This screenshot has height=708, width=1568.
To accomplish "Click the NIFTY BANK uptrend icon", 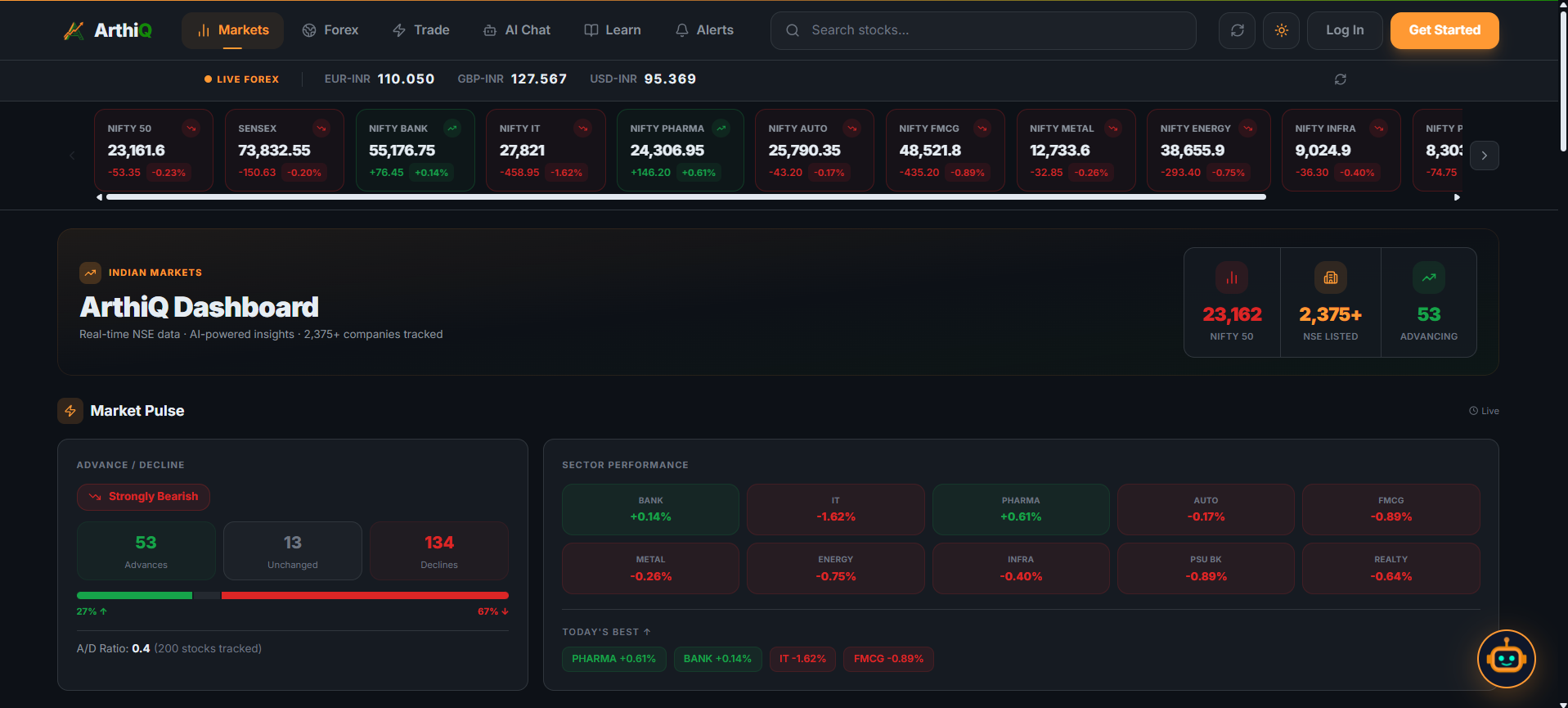I will (452, 129).
